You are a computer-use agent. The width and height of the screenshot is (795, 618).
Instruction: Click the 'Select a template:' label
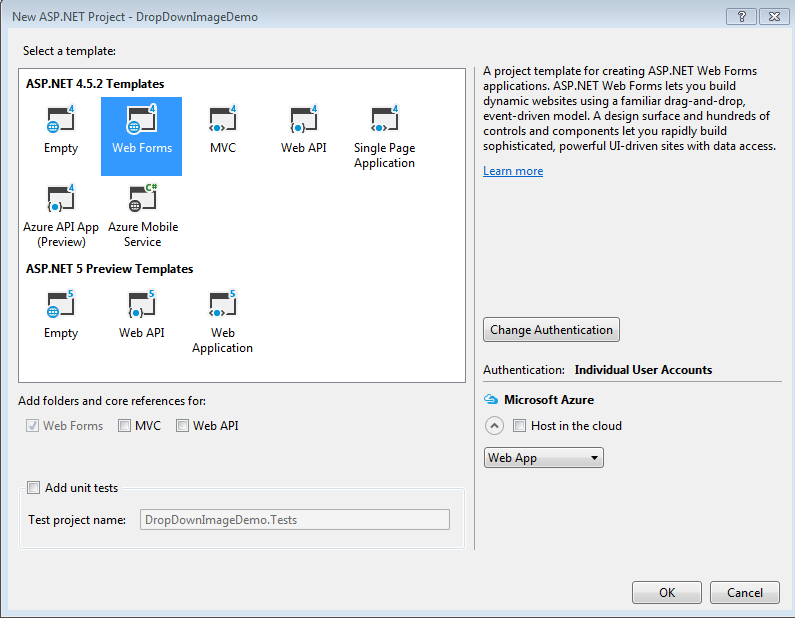point(69,51)
